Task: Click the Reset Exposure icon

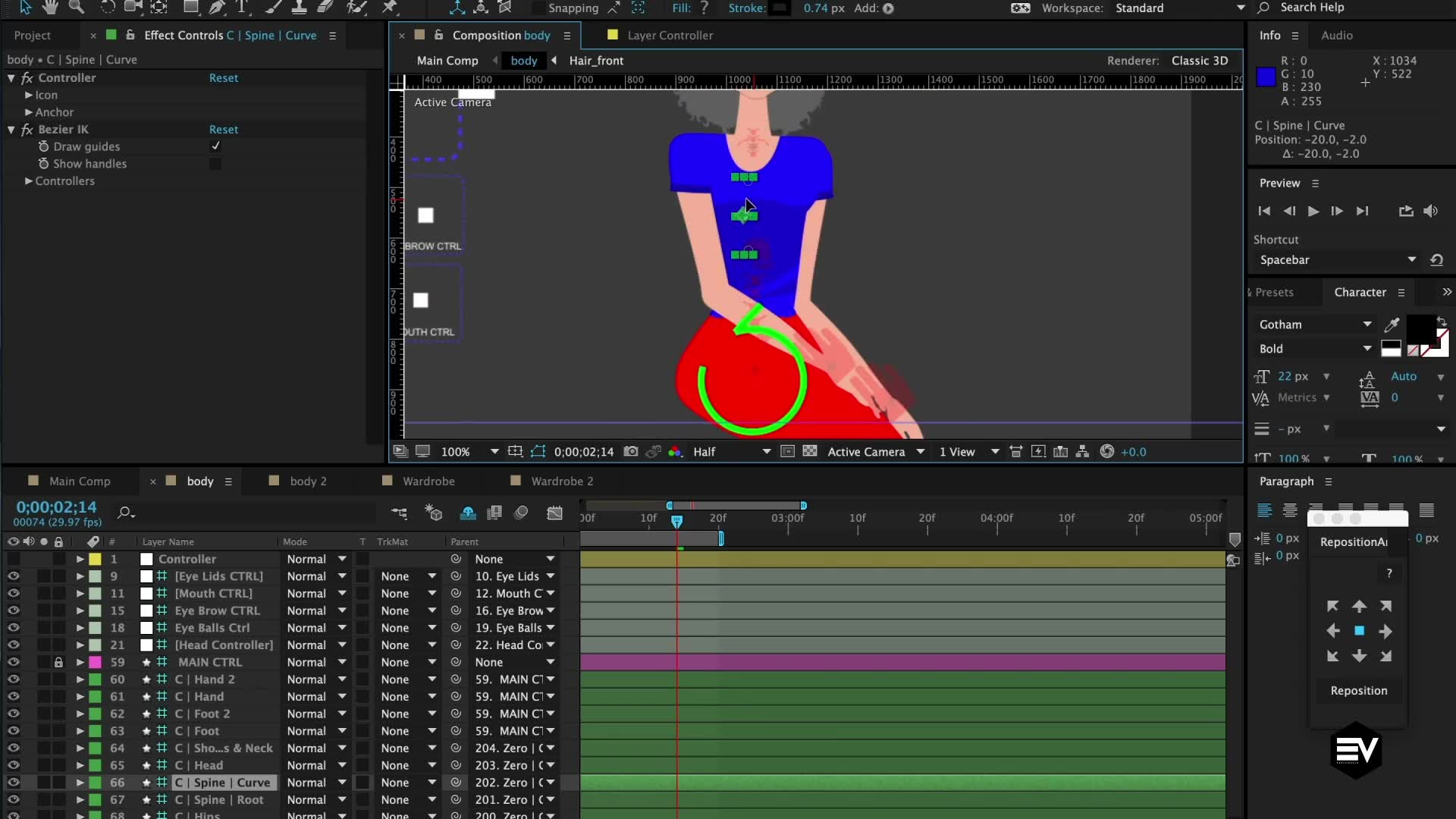Action: [1107, 451]
